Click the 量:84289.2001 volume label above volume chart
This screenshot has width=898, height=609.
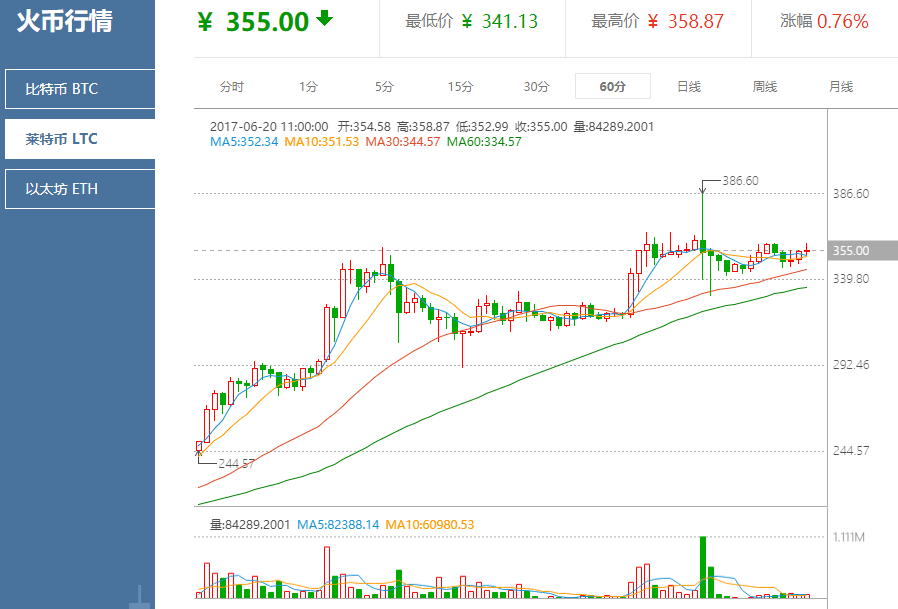tap(250, 524)
